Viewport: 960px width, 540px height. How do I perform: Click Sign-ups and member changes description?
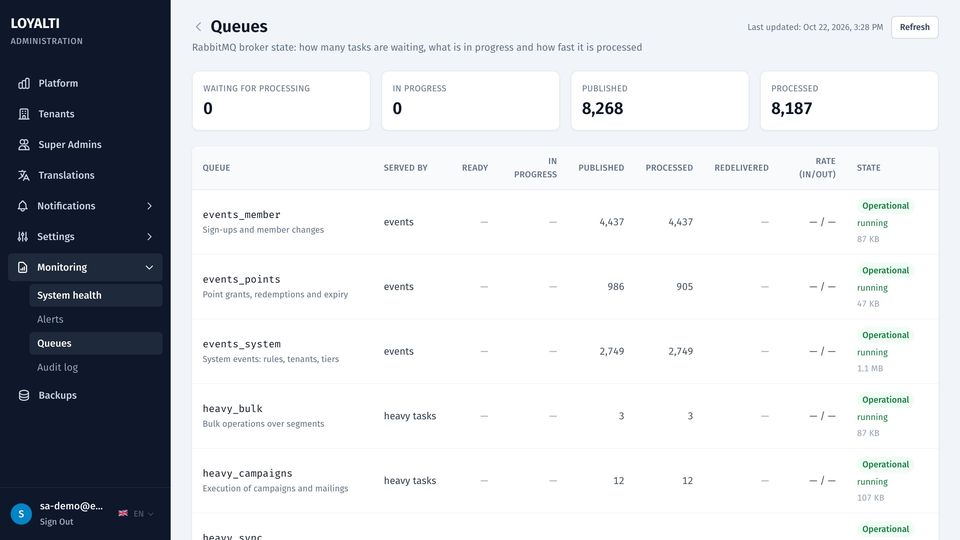(263, 230)
